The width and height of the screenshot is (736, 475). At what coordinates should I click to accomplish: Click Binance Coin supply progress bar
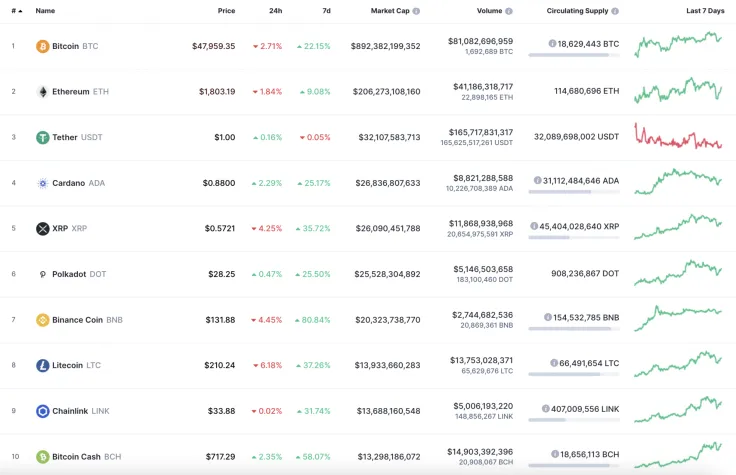(574, 329)
